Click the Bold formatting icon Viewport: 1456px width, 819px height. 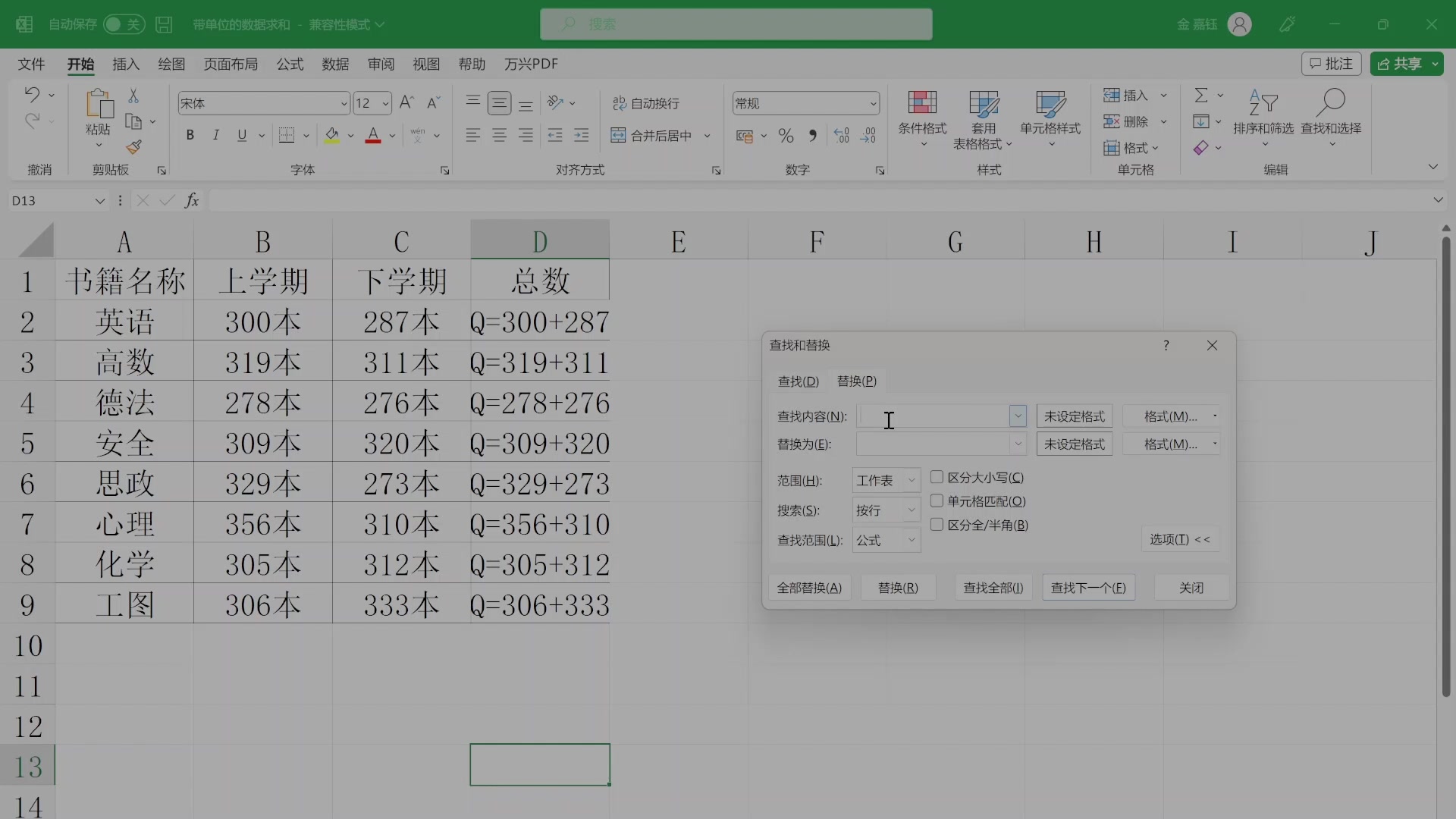pyautogui.click(x=190, y=136)
